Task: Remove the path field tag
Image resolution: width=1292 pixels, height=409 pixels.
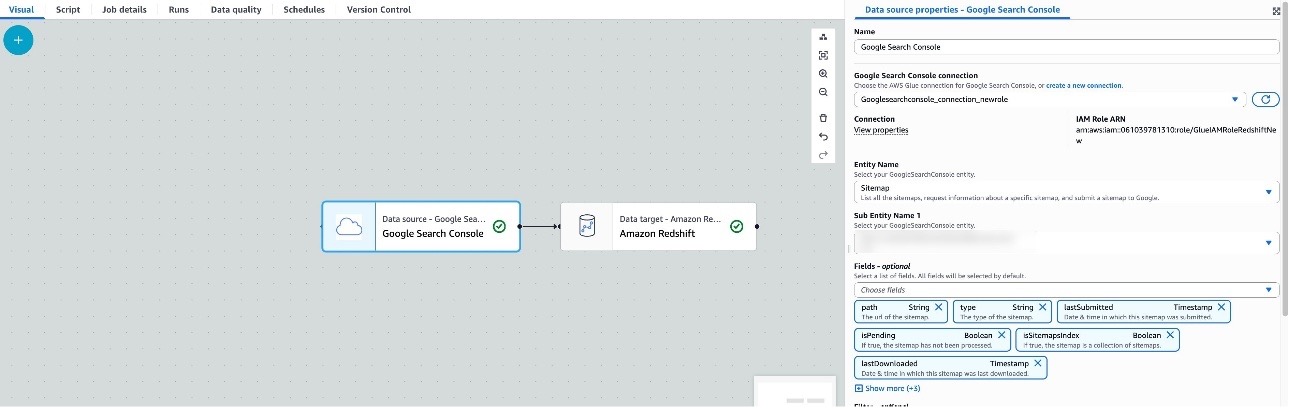Action: (x=940, y=307)
